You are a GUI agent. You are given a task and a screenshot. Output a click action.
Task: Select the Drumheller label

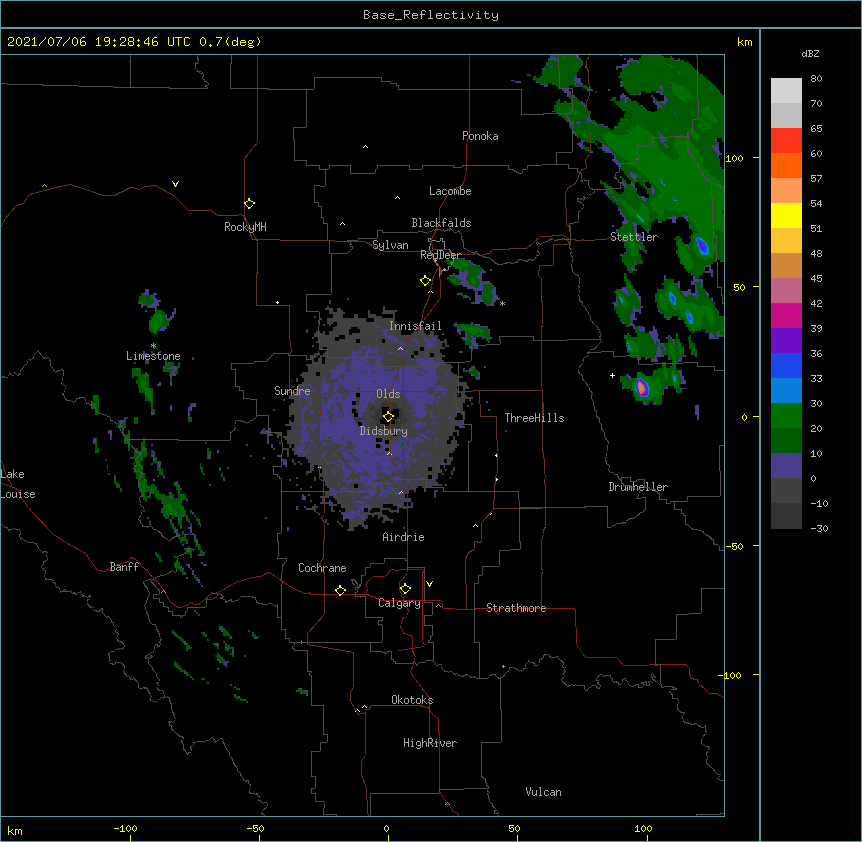638,487
